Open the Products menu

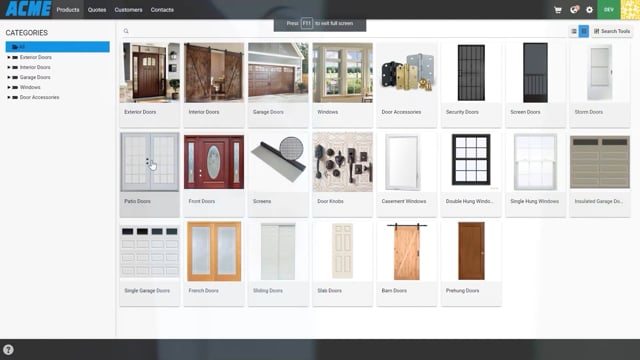click(x=68, y=9)
